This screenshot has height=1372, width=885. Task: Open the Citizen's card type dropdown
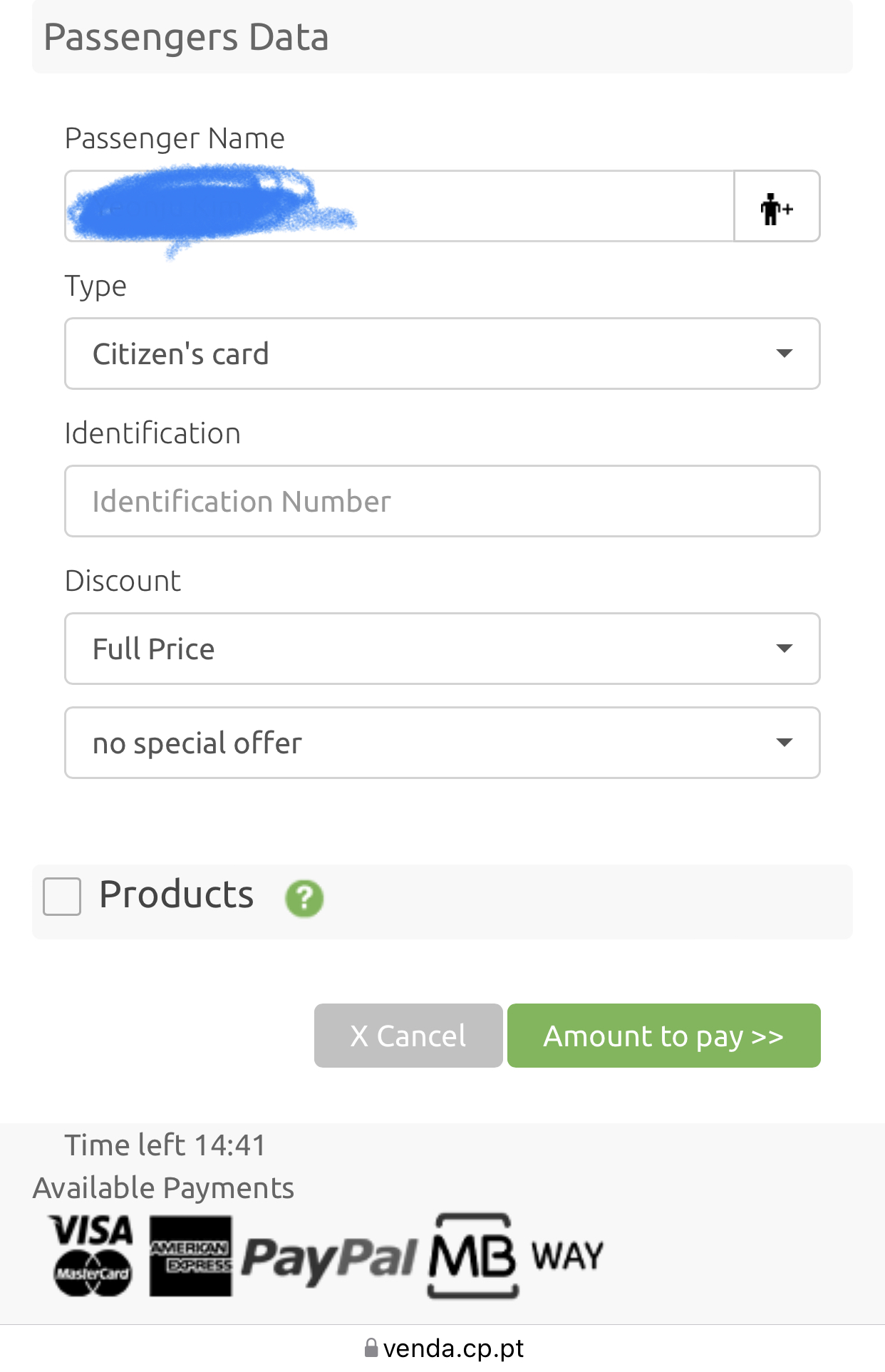(x=442, y=354)
